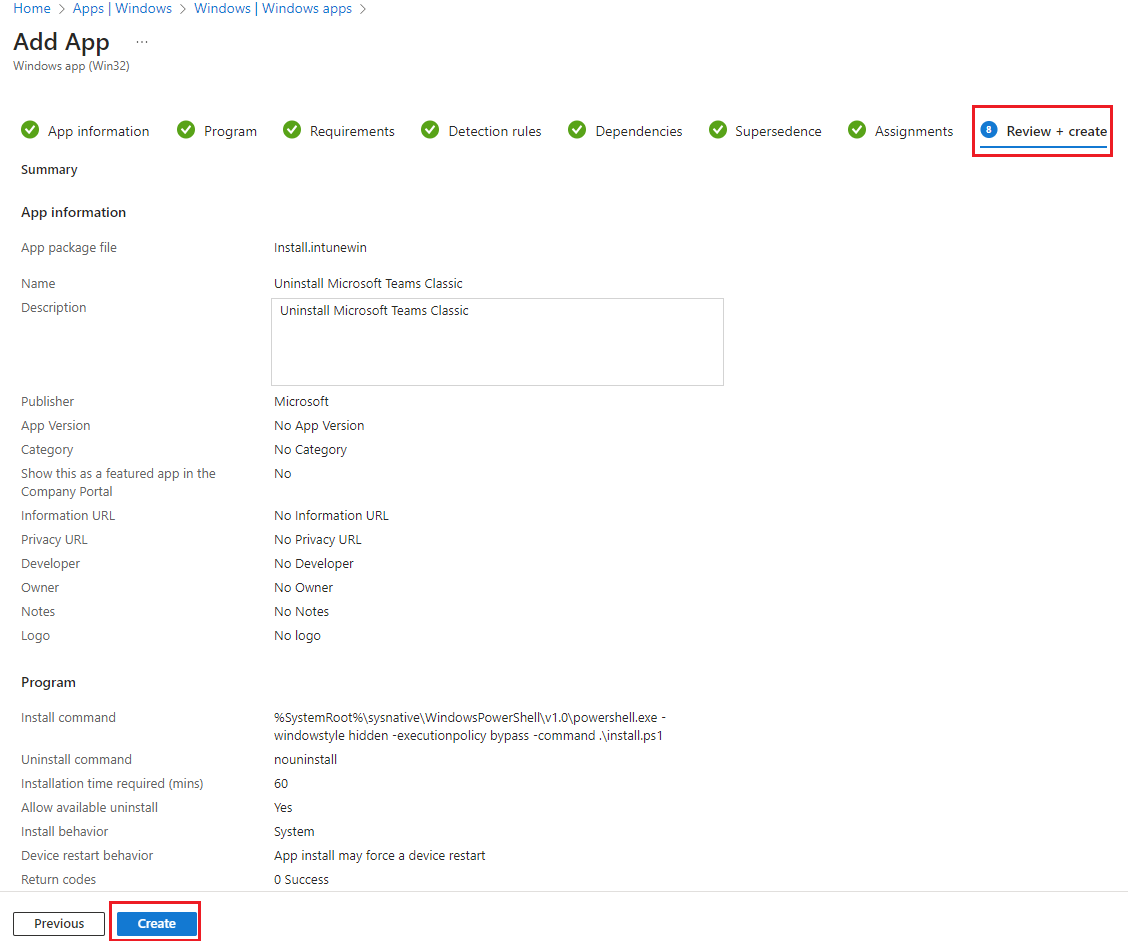1128x941 pixels.
Task: Click the Publisher value Microsoft
Action: coord(301,401)
